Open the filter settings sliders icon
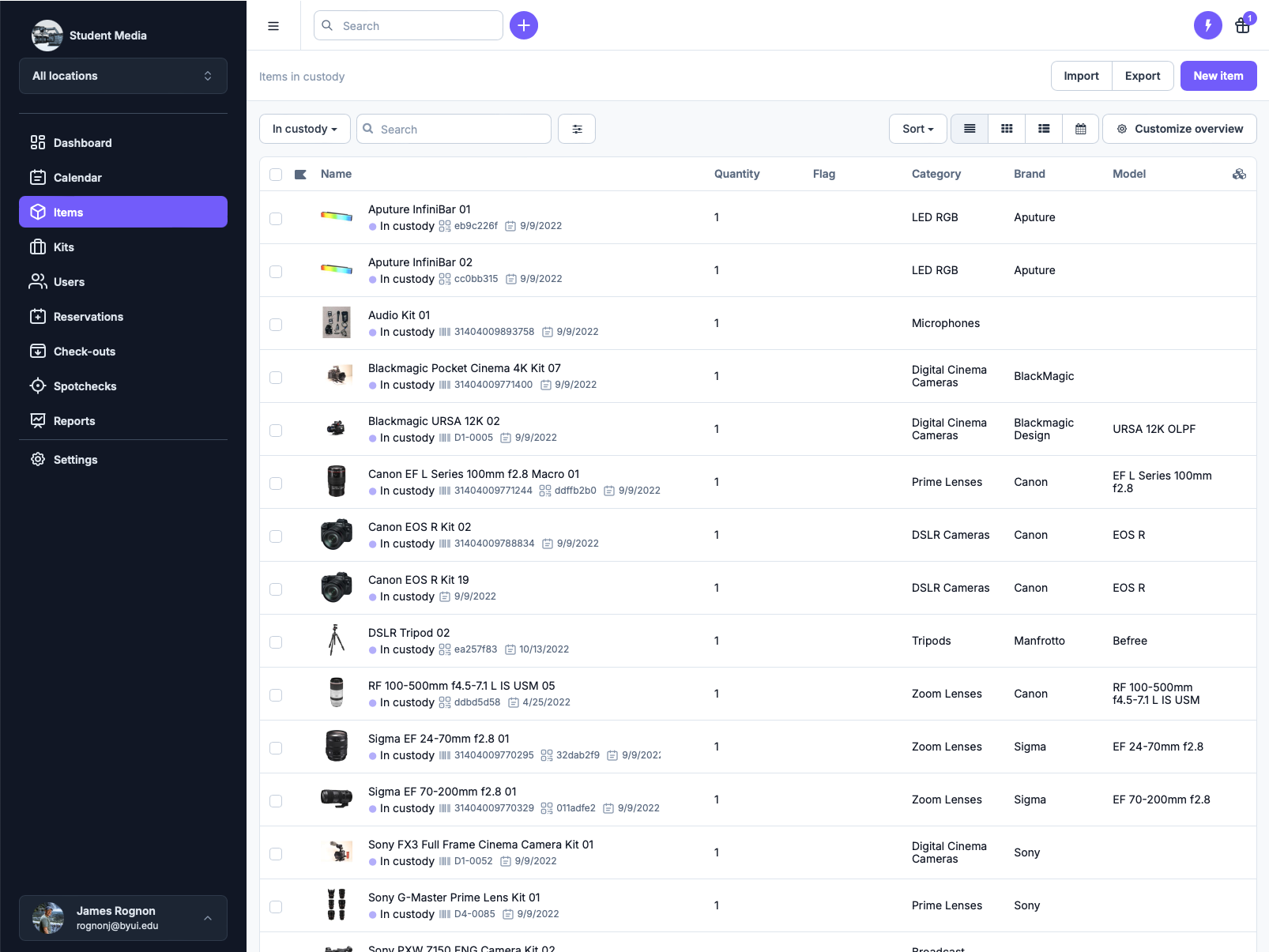The height and width of the screenshot is (952, 1269). (577, 129)
